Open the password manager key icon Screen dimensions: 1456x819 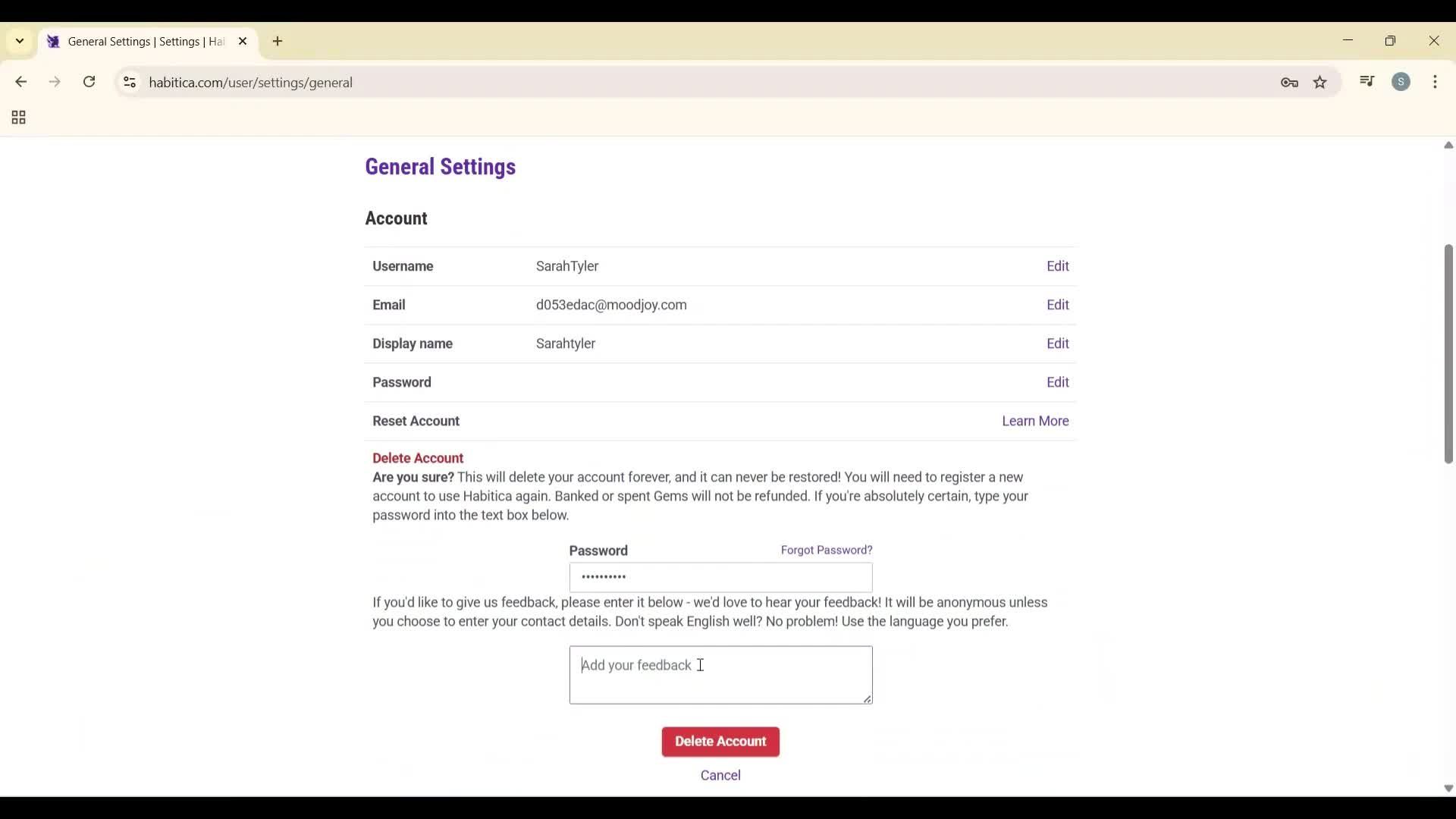pyautogui.click(x=1289, y=83)
